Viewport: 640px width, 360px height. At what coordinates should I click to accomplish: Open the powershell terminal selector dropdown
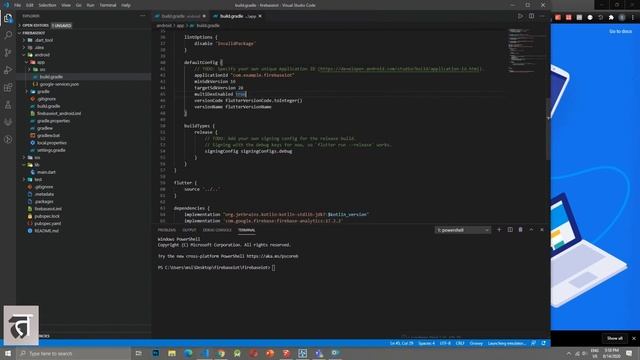coord(463,230)
